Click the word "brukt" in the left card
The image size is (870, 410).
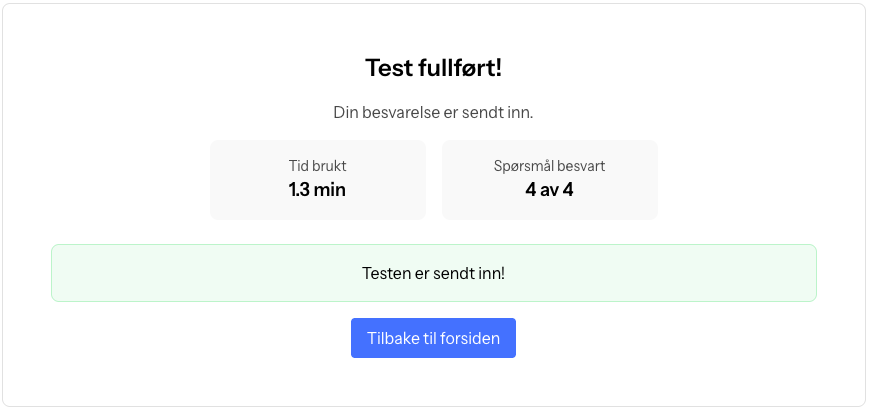coord(329,166)
